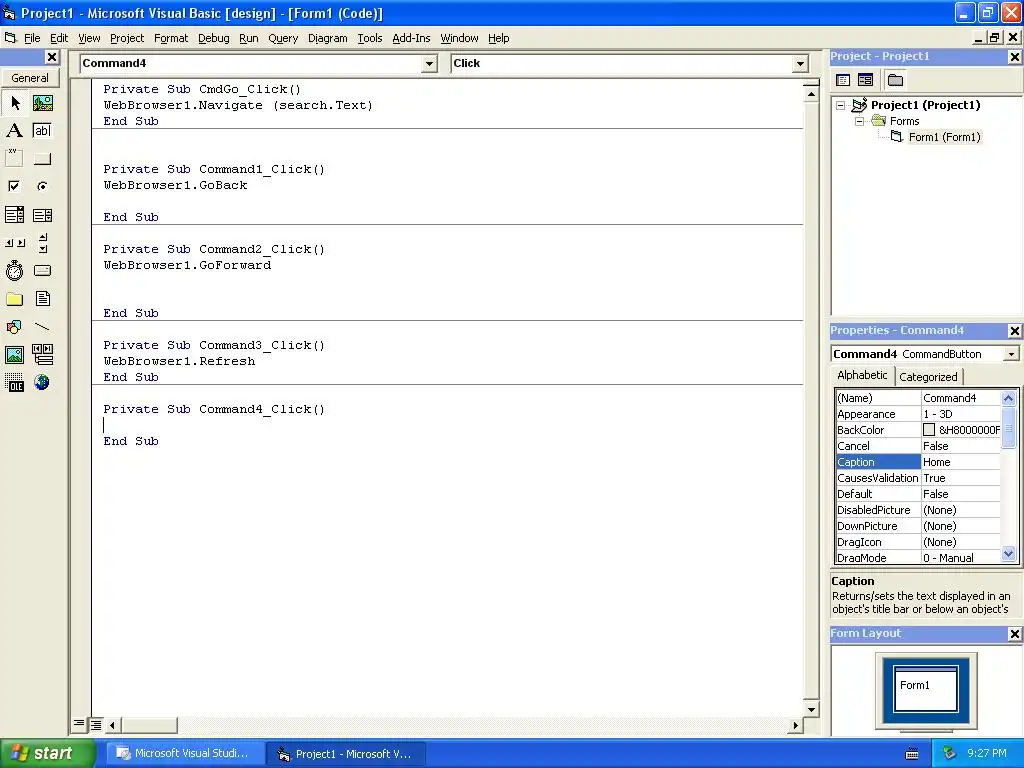1024x768 pixels.
Task: Select Form1 (Form1) in project tree
Action: coord(944,137)
